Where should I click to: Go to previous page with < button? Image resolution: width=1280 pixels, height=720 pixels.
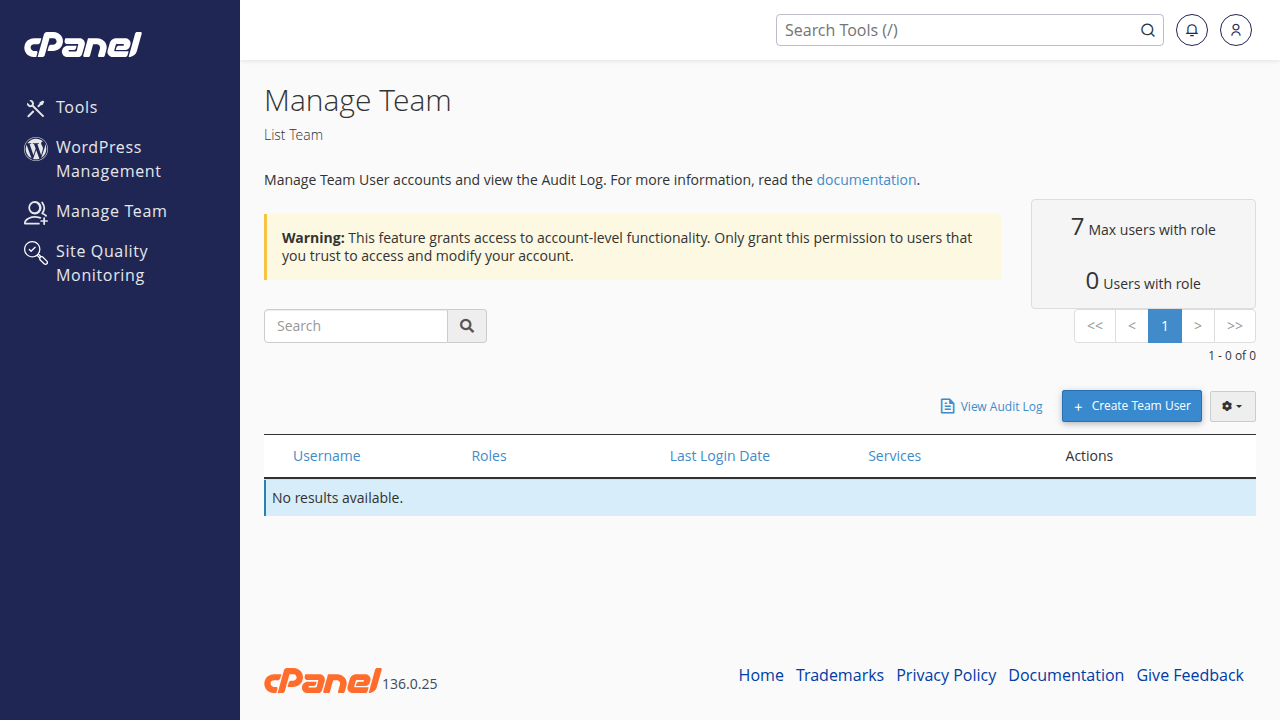[1132, 326]
